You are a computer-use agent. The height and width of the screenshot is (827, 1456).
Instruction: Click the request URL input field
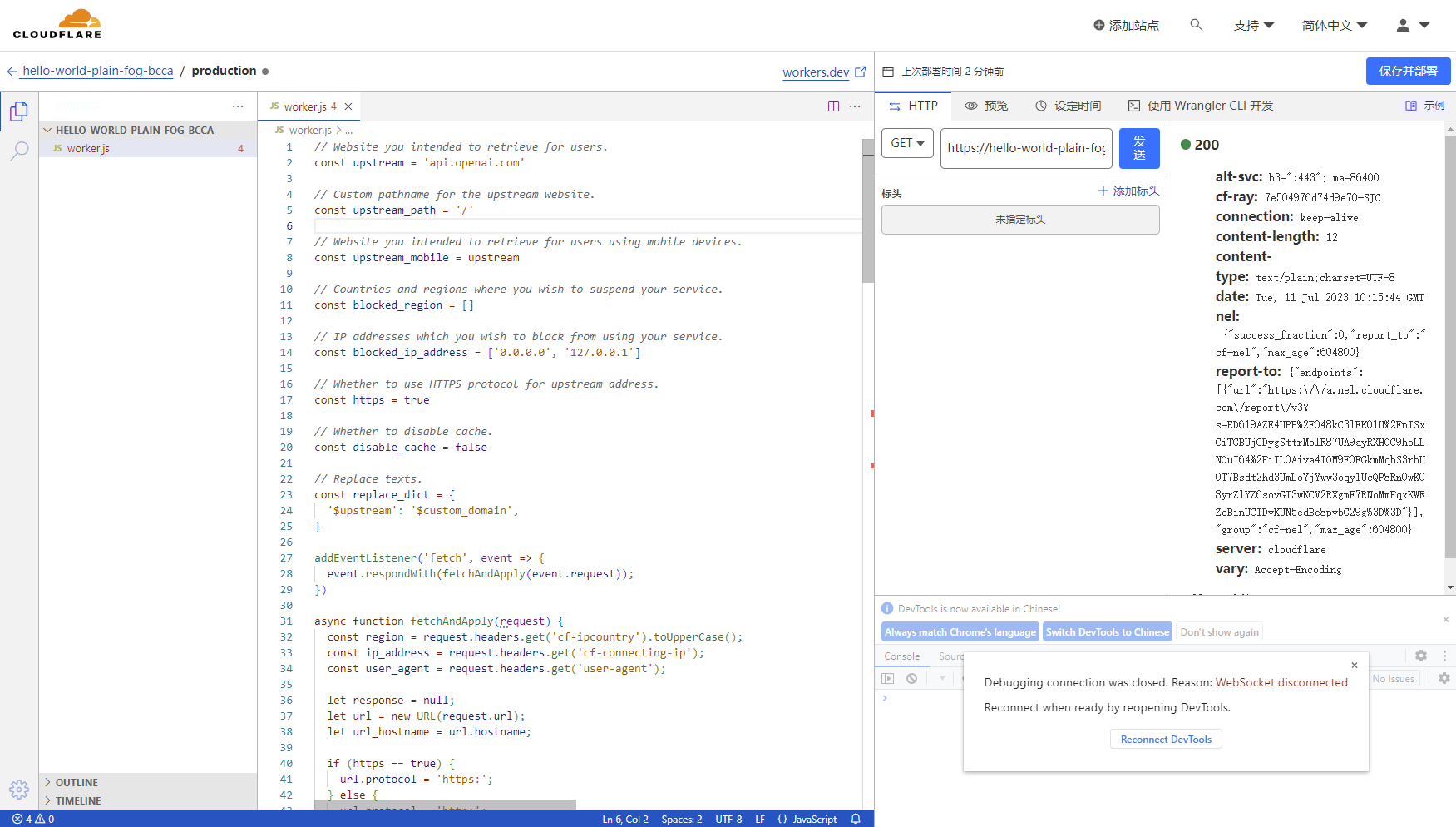point(1026,148)
